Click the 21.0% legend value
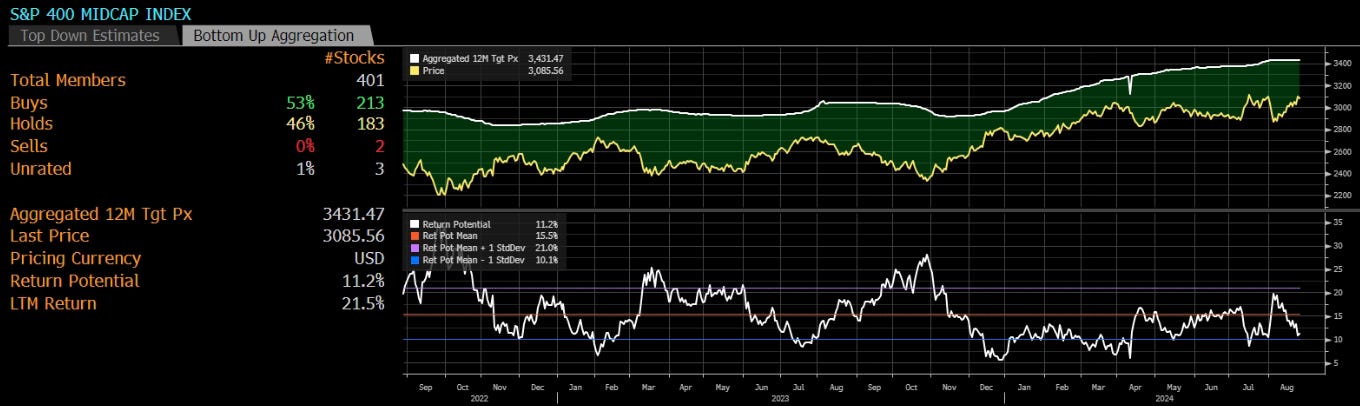The width and height of the screenshot is (1360, 406). (x=548, y=247)
